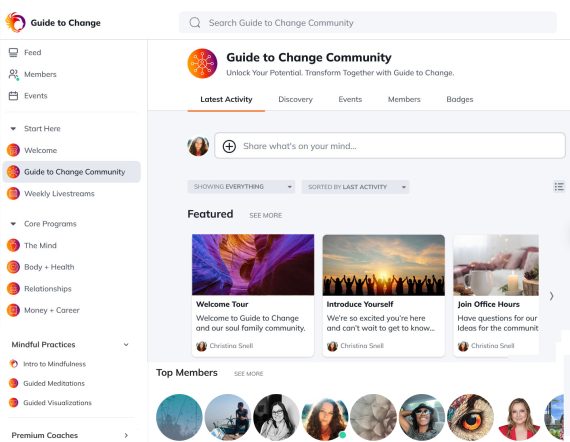Click the plus icon in share box
The image size is (570, 442).
click(x=229, y=146)
